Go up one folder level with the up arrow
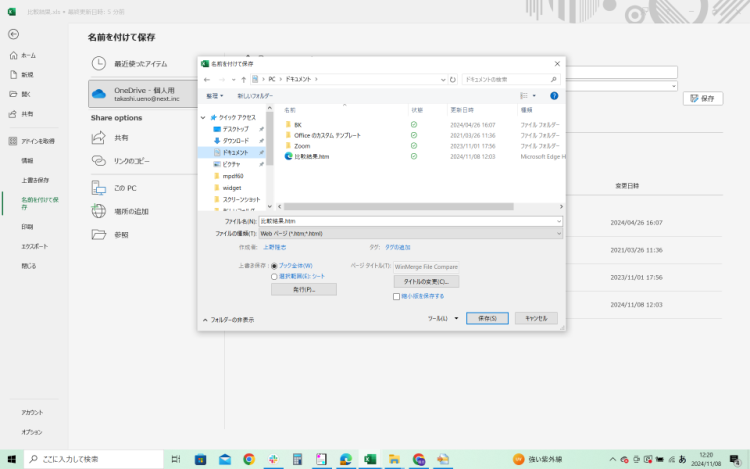750x469 pixels. [242, 79]
